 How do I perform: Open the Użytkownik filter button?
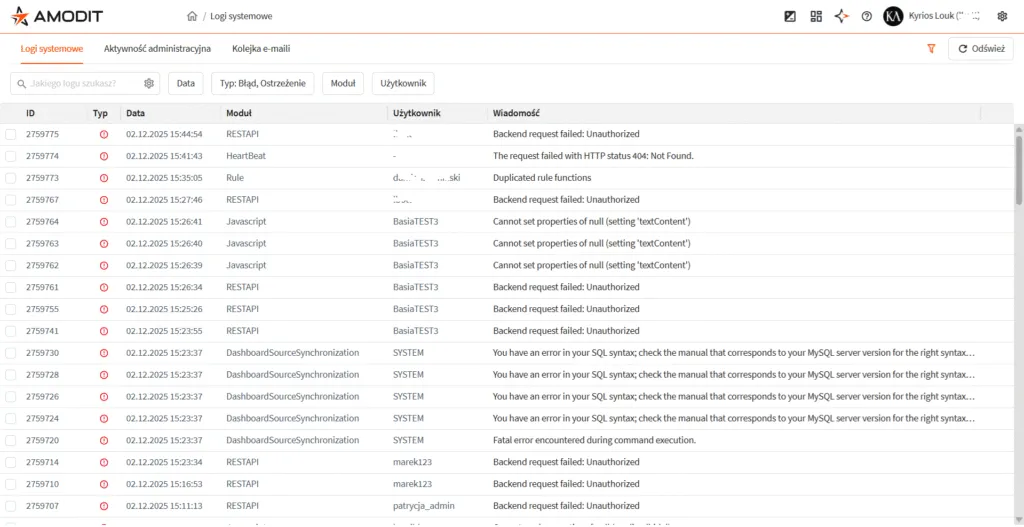pyautogui.click(x=403, y=84)
